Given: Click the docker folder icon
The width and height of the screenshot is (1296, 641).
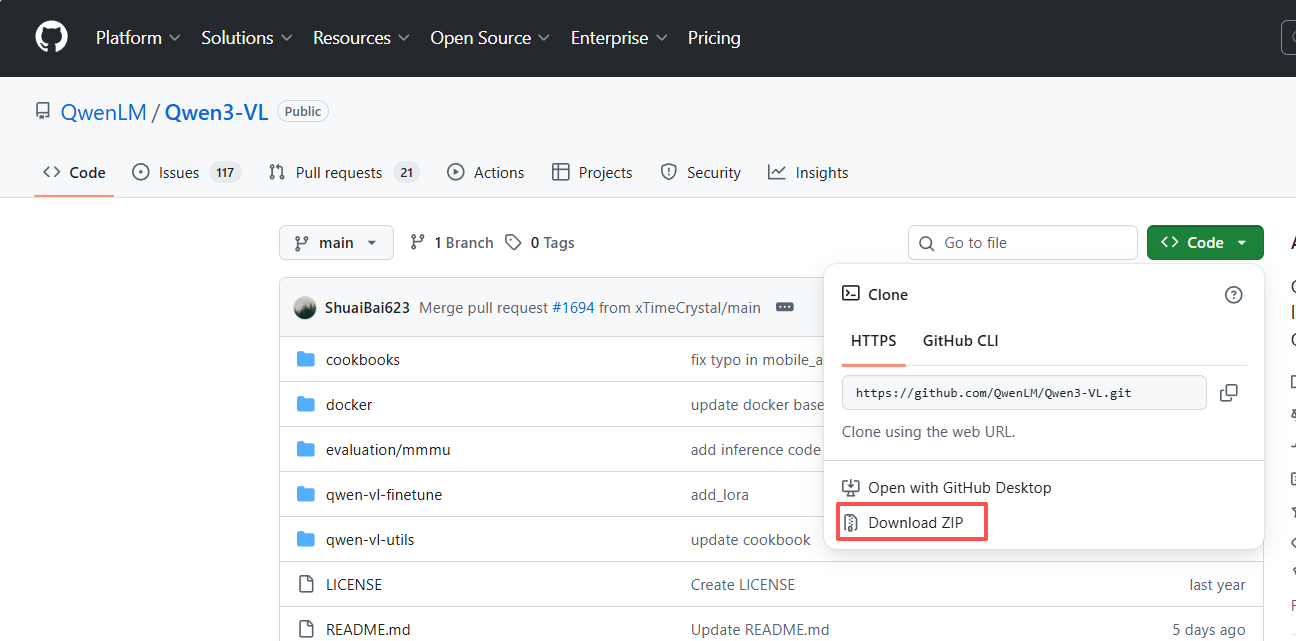Looking at the screenshot, I should click(x=306, y=404).
